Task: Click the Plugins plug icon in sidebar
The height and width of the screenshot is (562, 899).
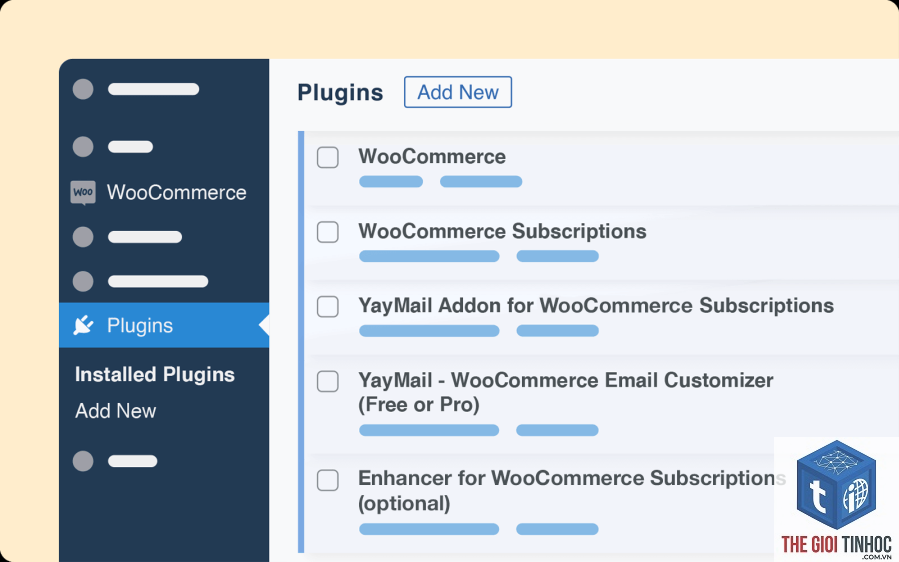Action: point(83,325)
